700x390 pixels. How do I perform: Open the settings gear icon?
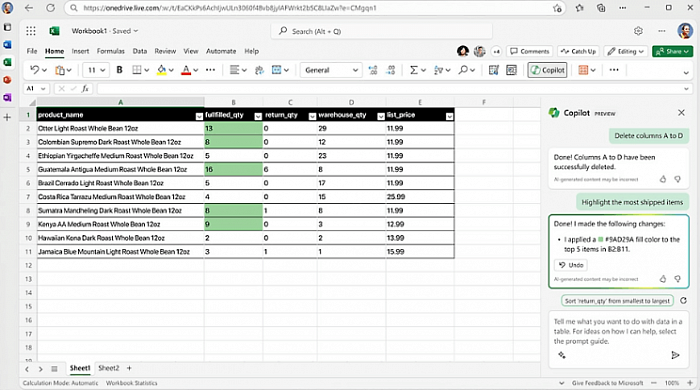[638, 31]
